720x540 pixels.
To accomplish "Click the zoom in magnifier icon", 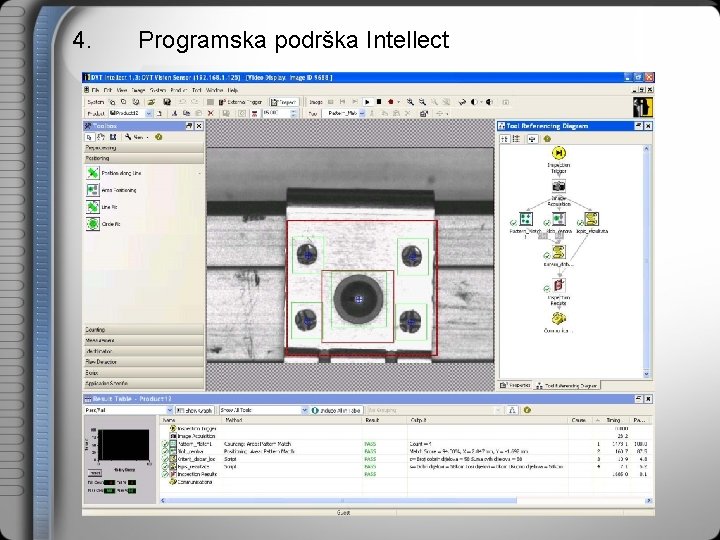I will point(410,102).
